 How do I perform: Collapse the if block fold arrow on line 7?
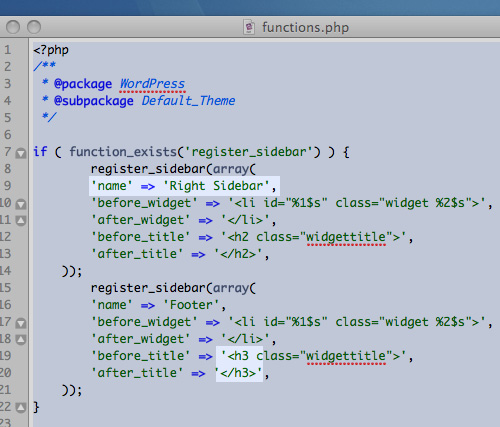click(x=21, y=153)
